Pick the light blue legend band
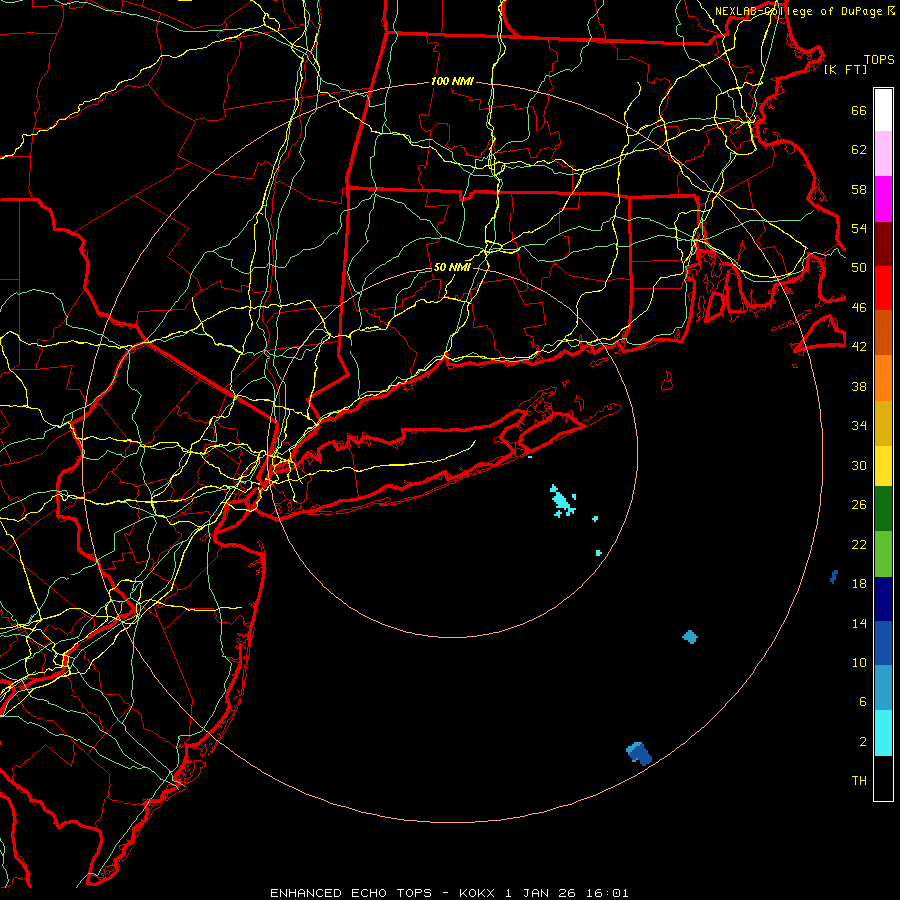Viewport: 900px width, 900px height. 883,688
